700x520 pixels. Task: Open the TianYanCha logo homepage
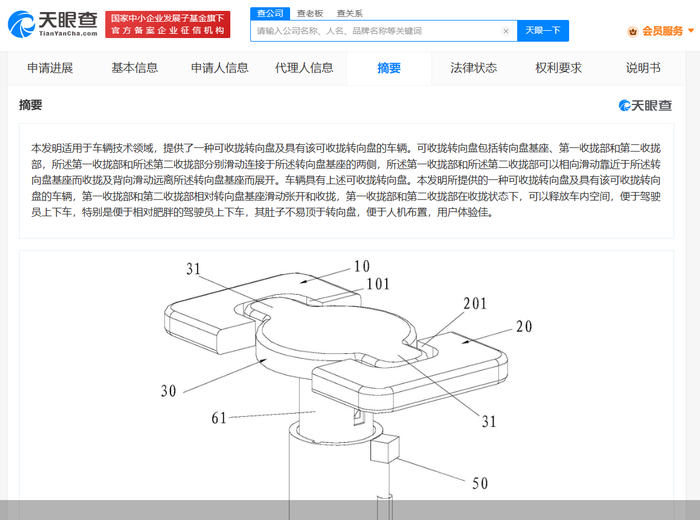coord(53,24)
